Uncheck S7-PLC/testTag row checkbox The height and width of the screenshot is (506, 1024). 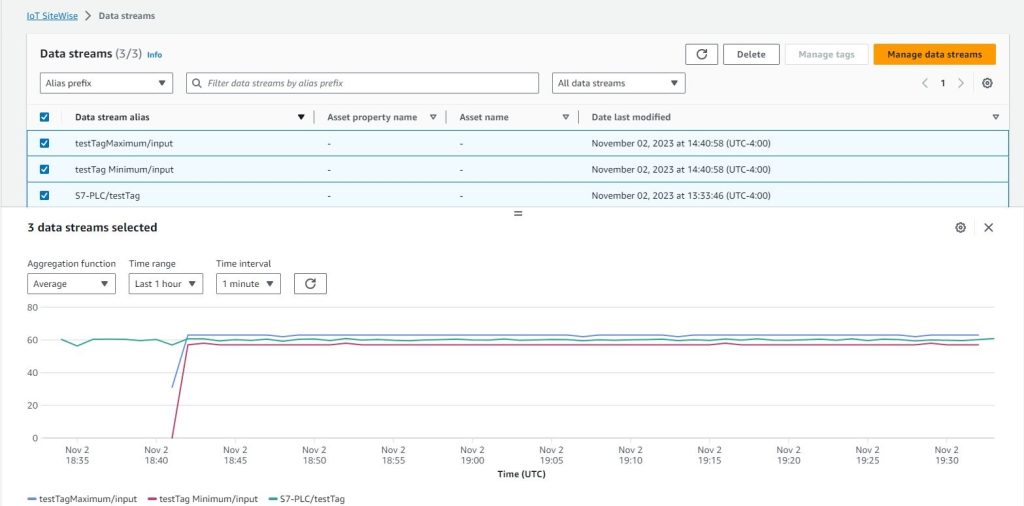click(x=44, y=195)
